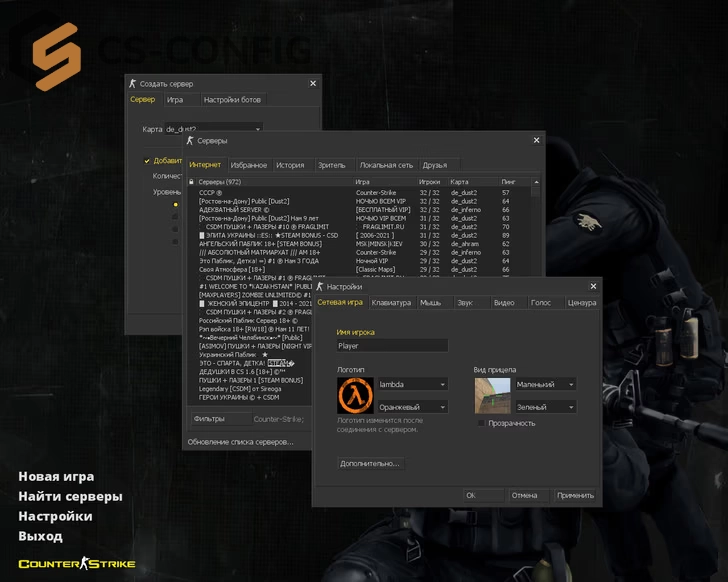Choose Найти серверы in main menu
Viewport: 728px width, 582px height.
pyautogui.click(x=71, y=497)
